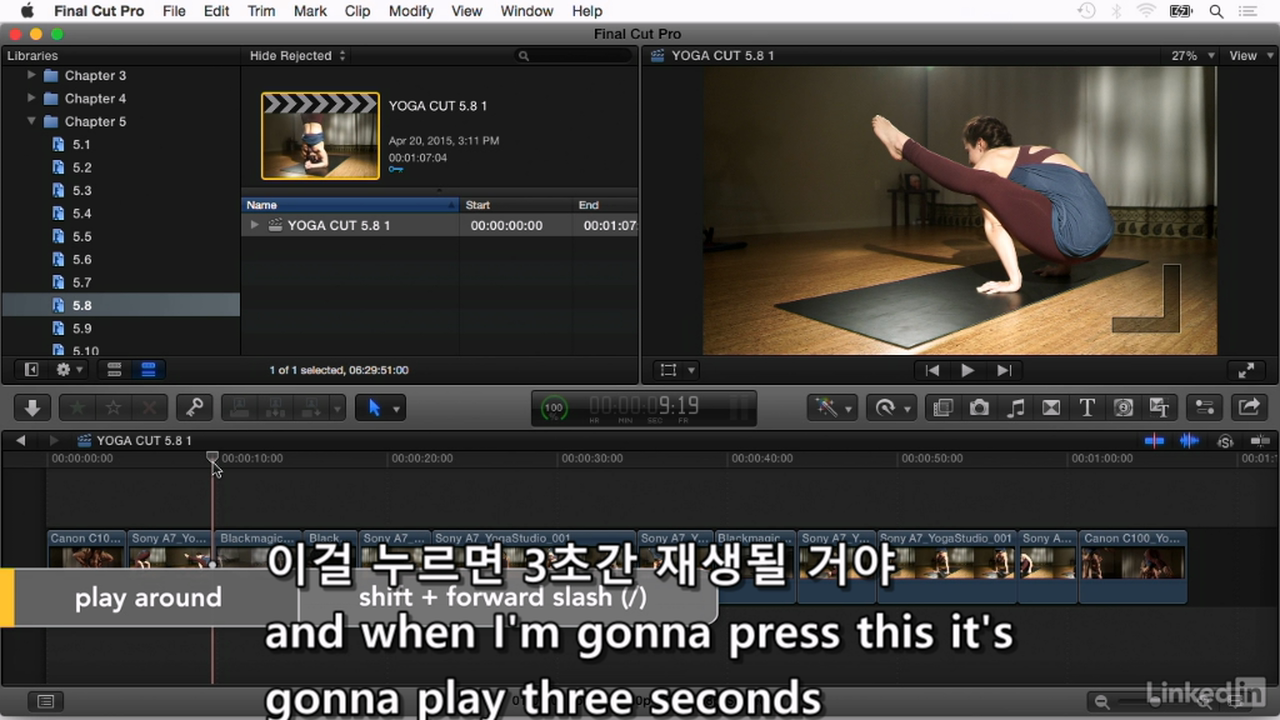This screenshot has width=1280, height=720.
Task: Click the Insert clip edit button
Action: [275, 407]
